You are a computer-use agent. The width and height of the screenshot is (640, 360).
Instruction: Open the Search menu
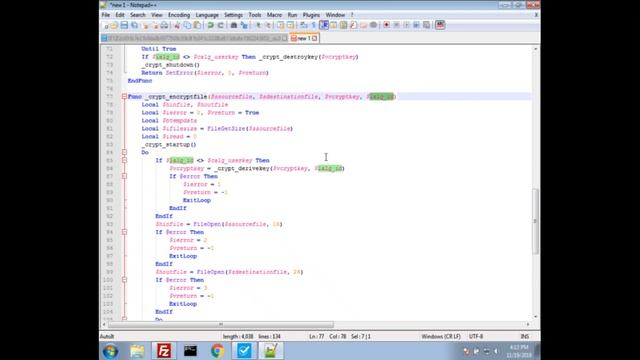(138, 15)
